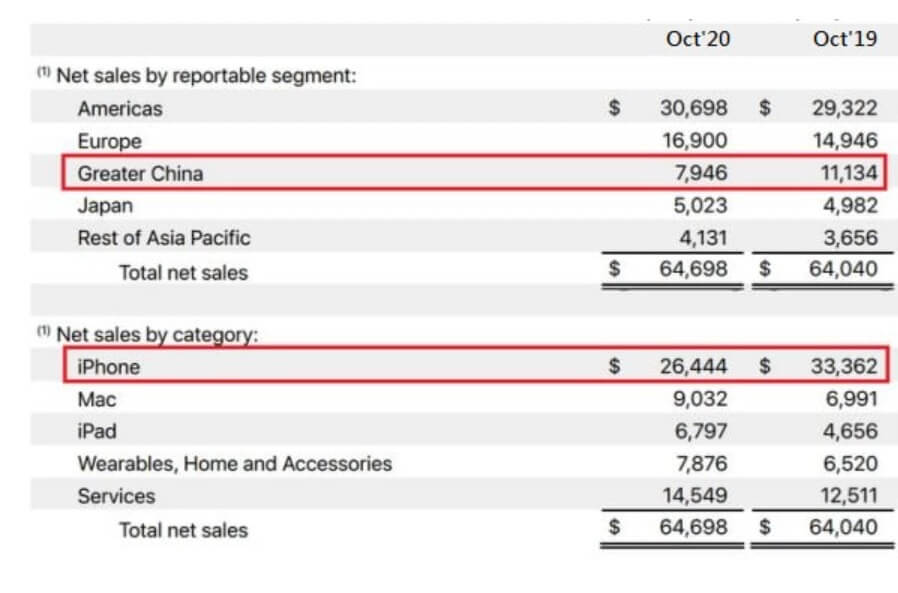Click the 30,698 Americas Oct'20 value
This screenshot has width=898, height=593.
point(693,108)
